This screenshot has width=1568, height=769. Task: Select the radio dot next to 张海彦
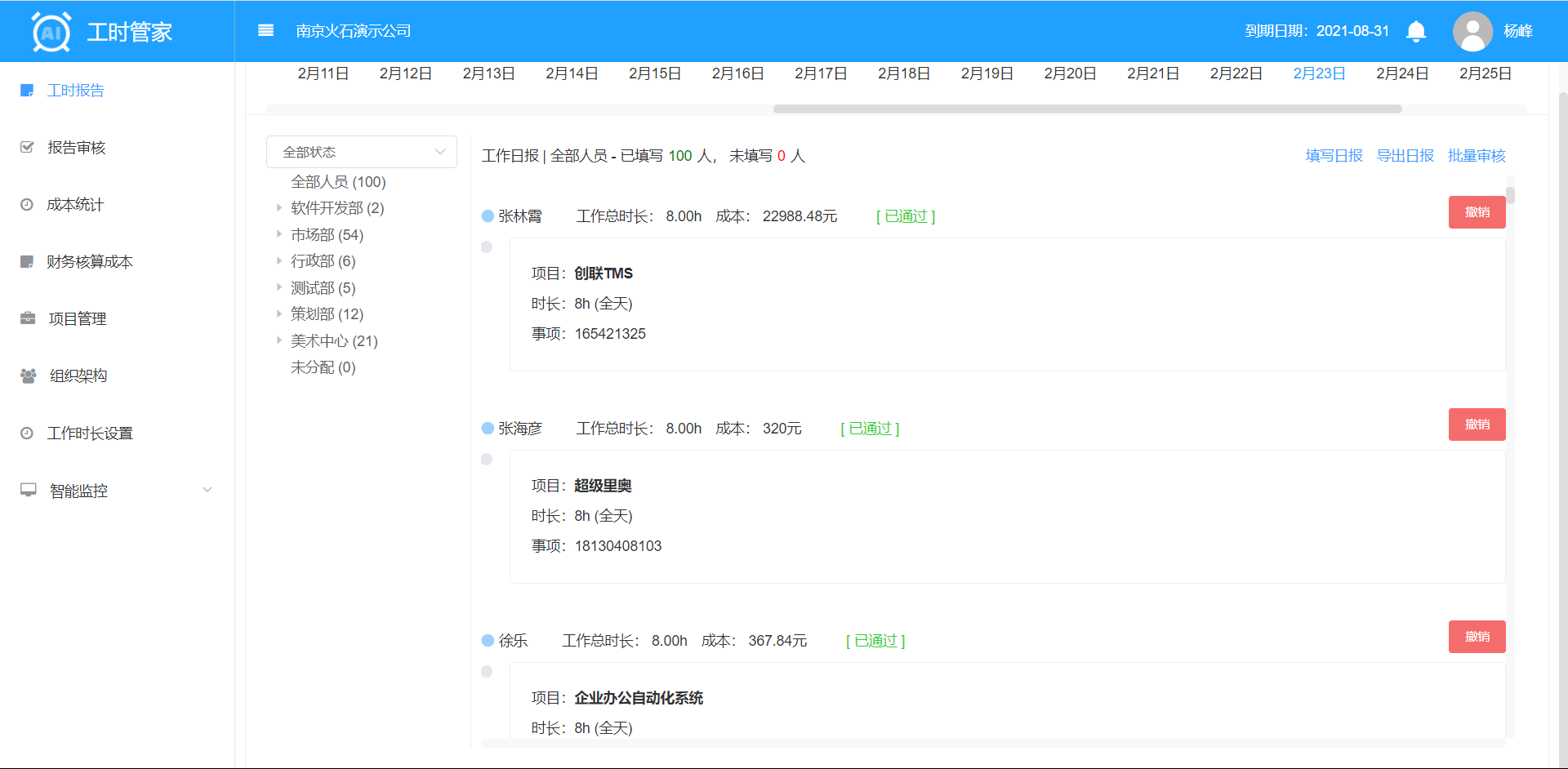tap(488, 429)
